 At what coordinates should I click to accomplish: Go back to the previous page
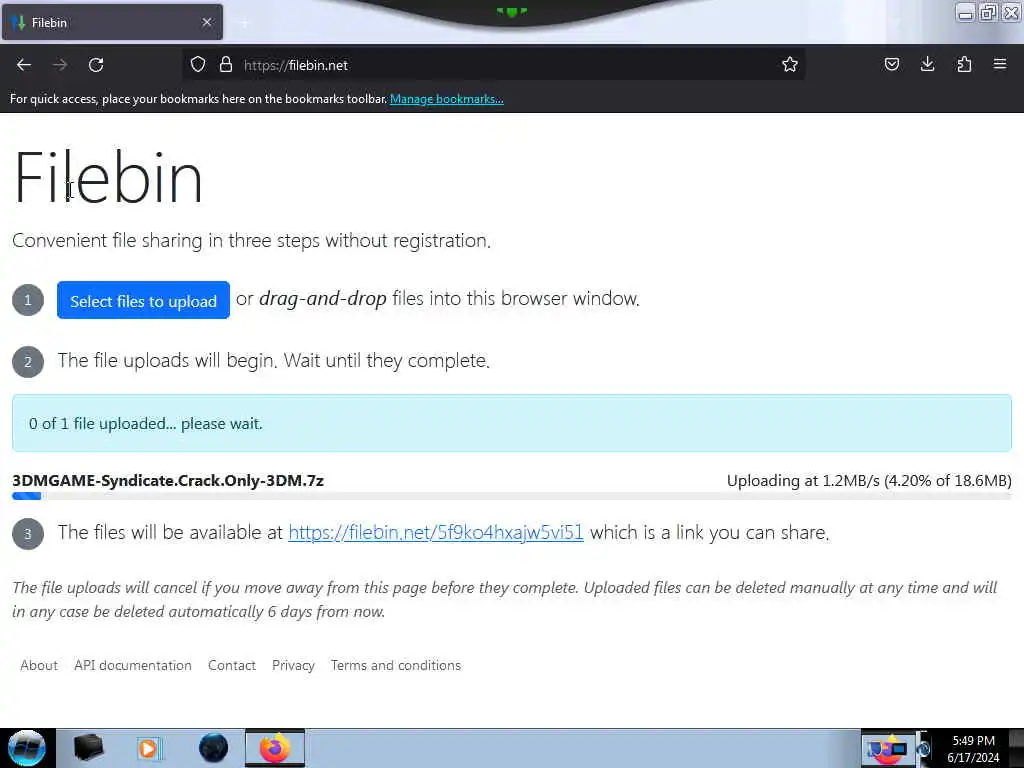(x=24, y=65)
